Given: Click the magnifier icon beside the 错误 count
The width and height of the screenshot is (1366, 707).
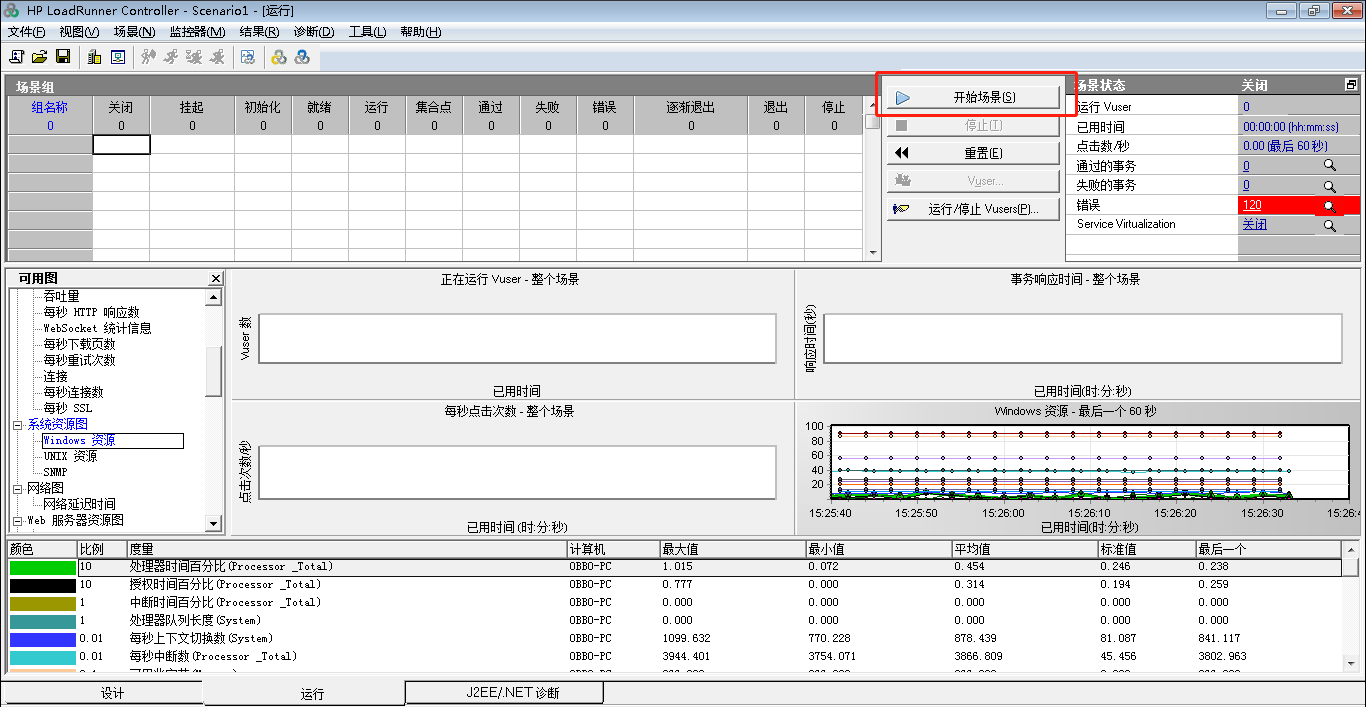Looking at the screenshot, I should pos(1329,206).
